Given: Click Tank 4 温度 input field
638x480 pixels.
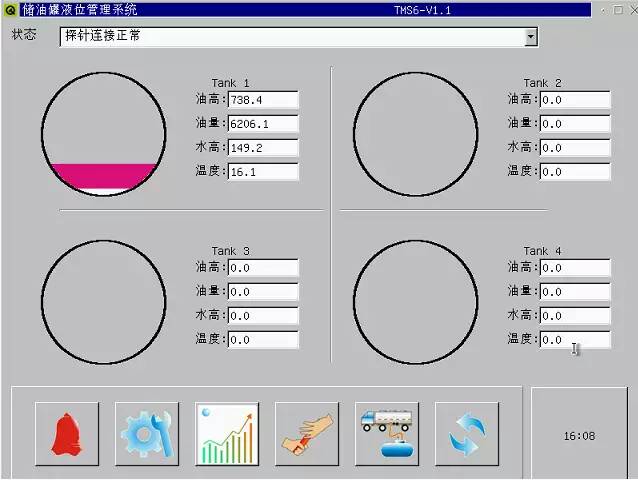Looking at the screenshot, I should (575, 340).
